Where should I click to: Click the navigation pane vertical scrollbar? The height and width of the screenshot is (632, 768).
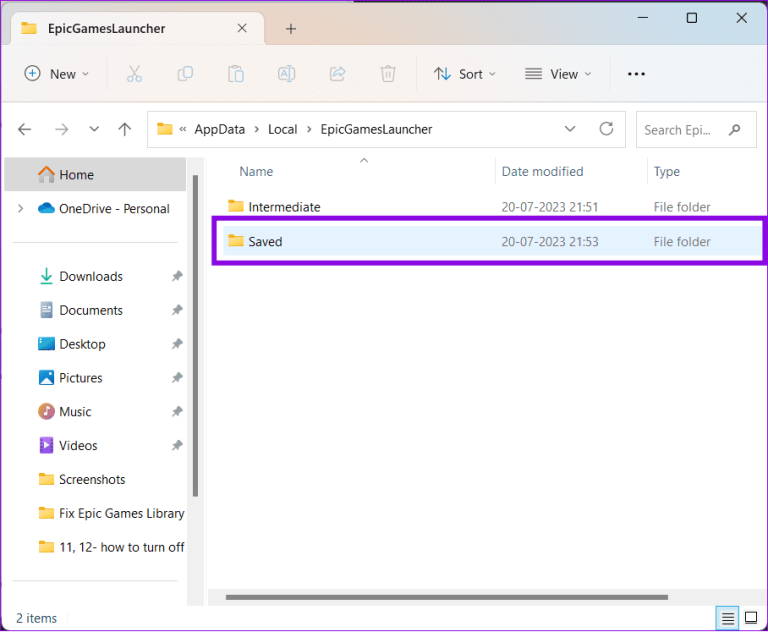(x=195, y=336)
